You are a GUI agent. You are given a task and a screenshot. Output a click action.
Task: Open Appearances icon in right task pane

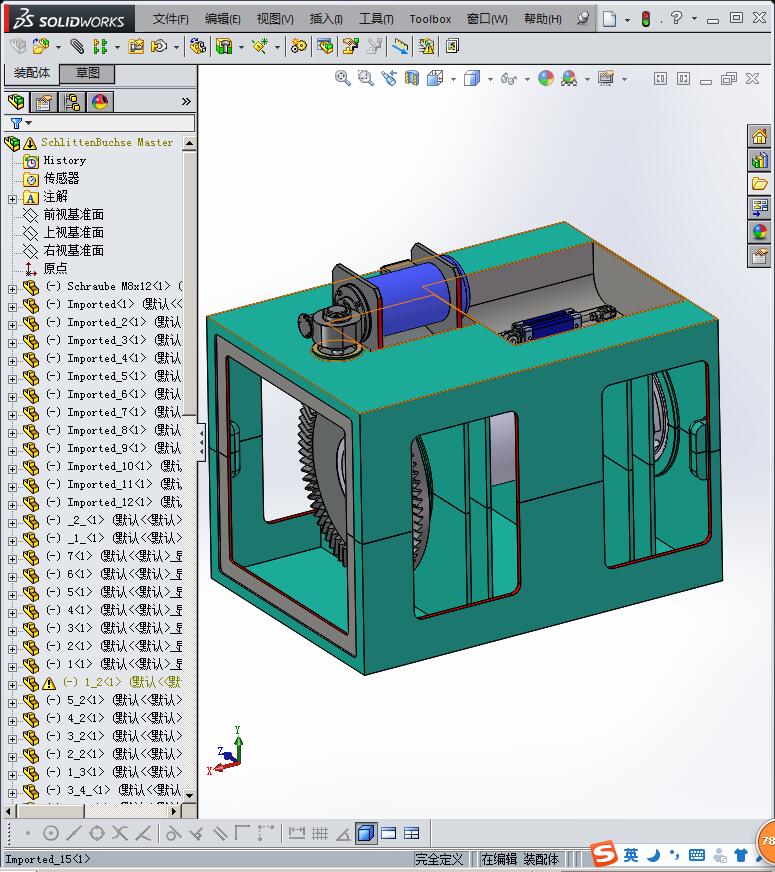759,232
